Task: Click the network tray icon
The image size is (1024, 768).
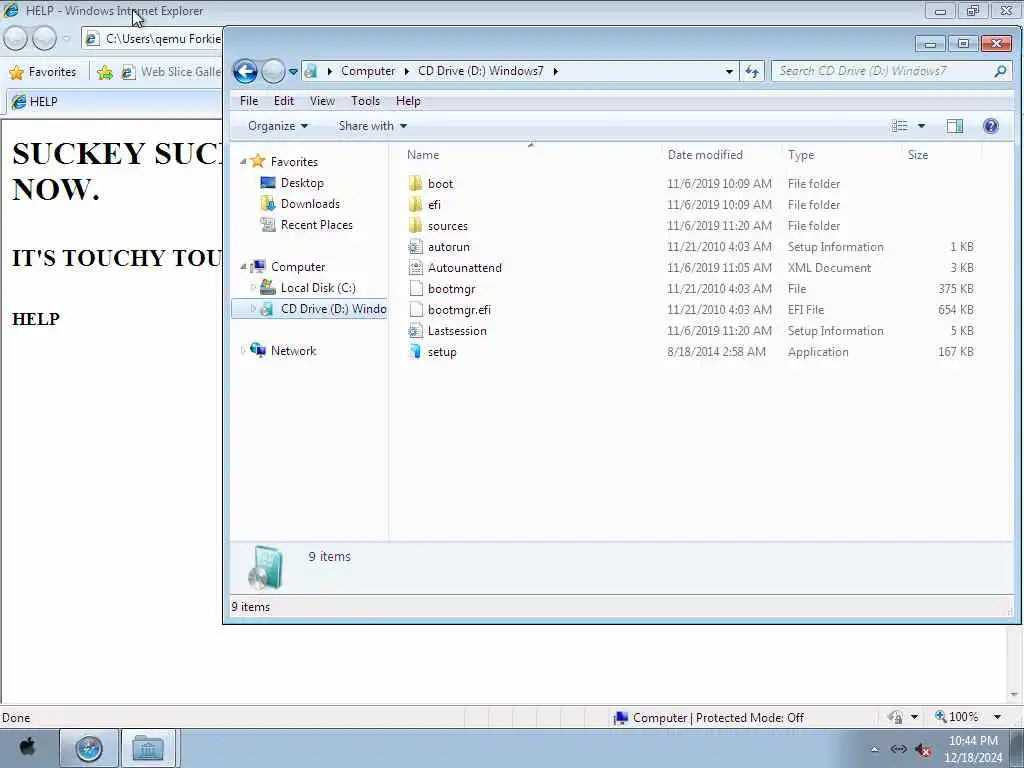Action: pyautogui.click(x=899, y=749)
